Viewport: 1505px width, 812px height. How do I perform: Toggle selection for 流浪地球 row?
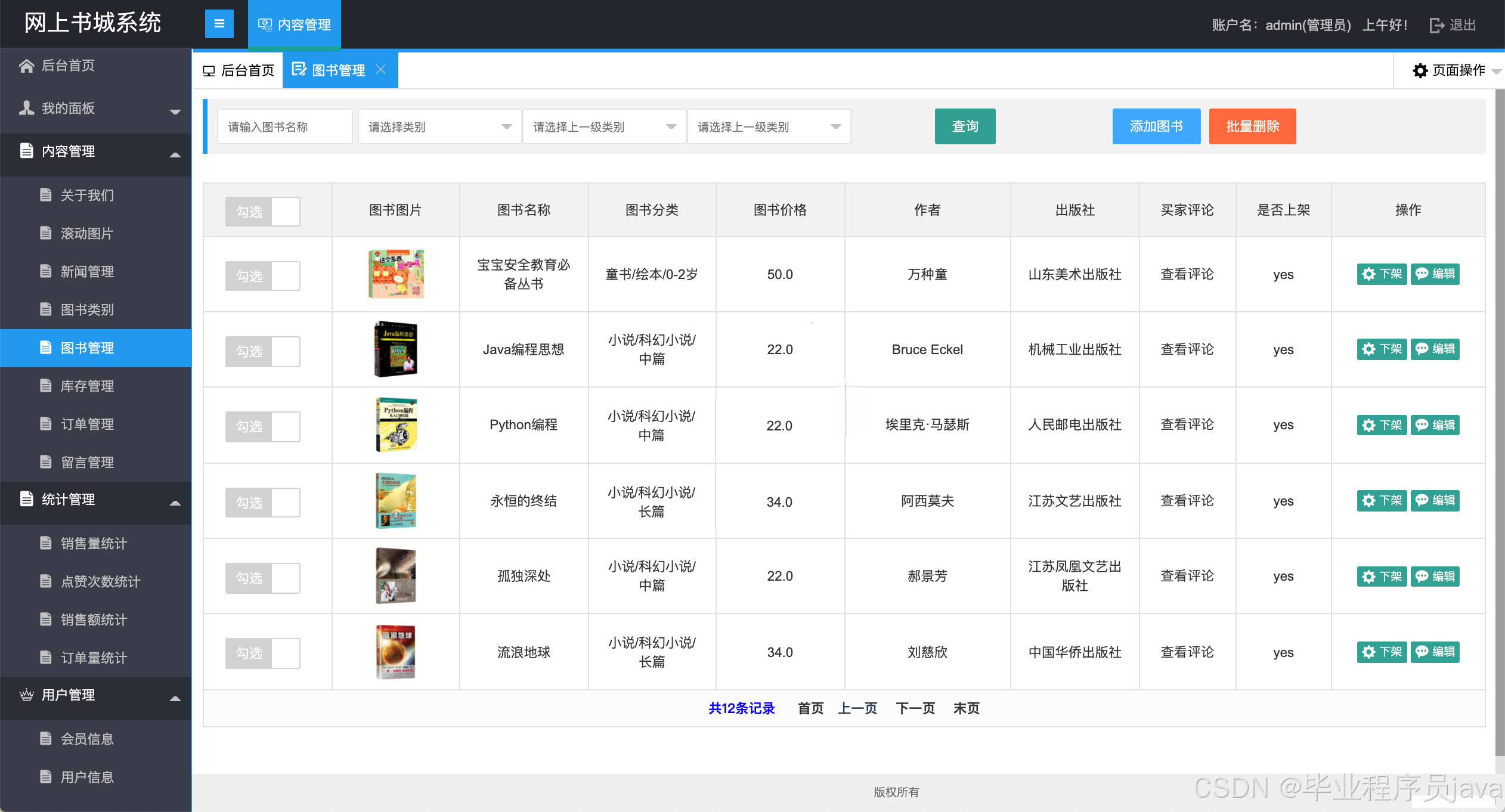(262, 652)
